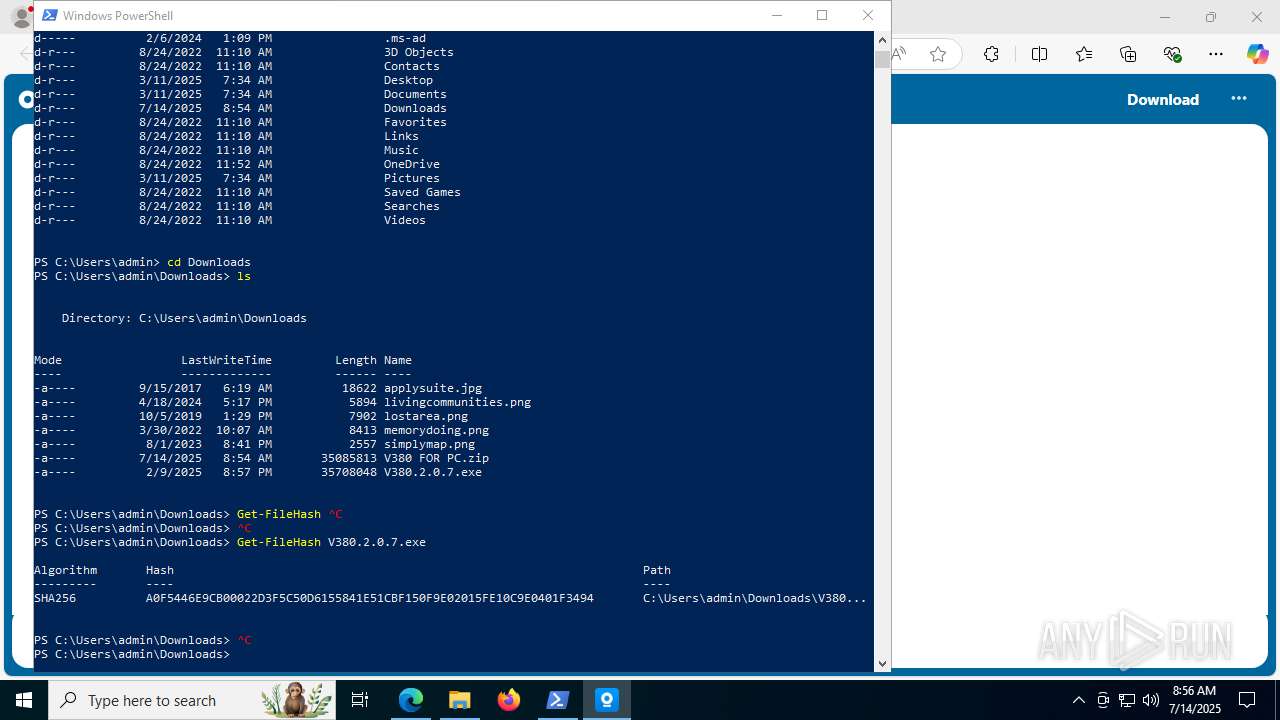Click the Documents directory name

(415, 94)
